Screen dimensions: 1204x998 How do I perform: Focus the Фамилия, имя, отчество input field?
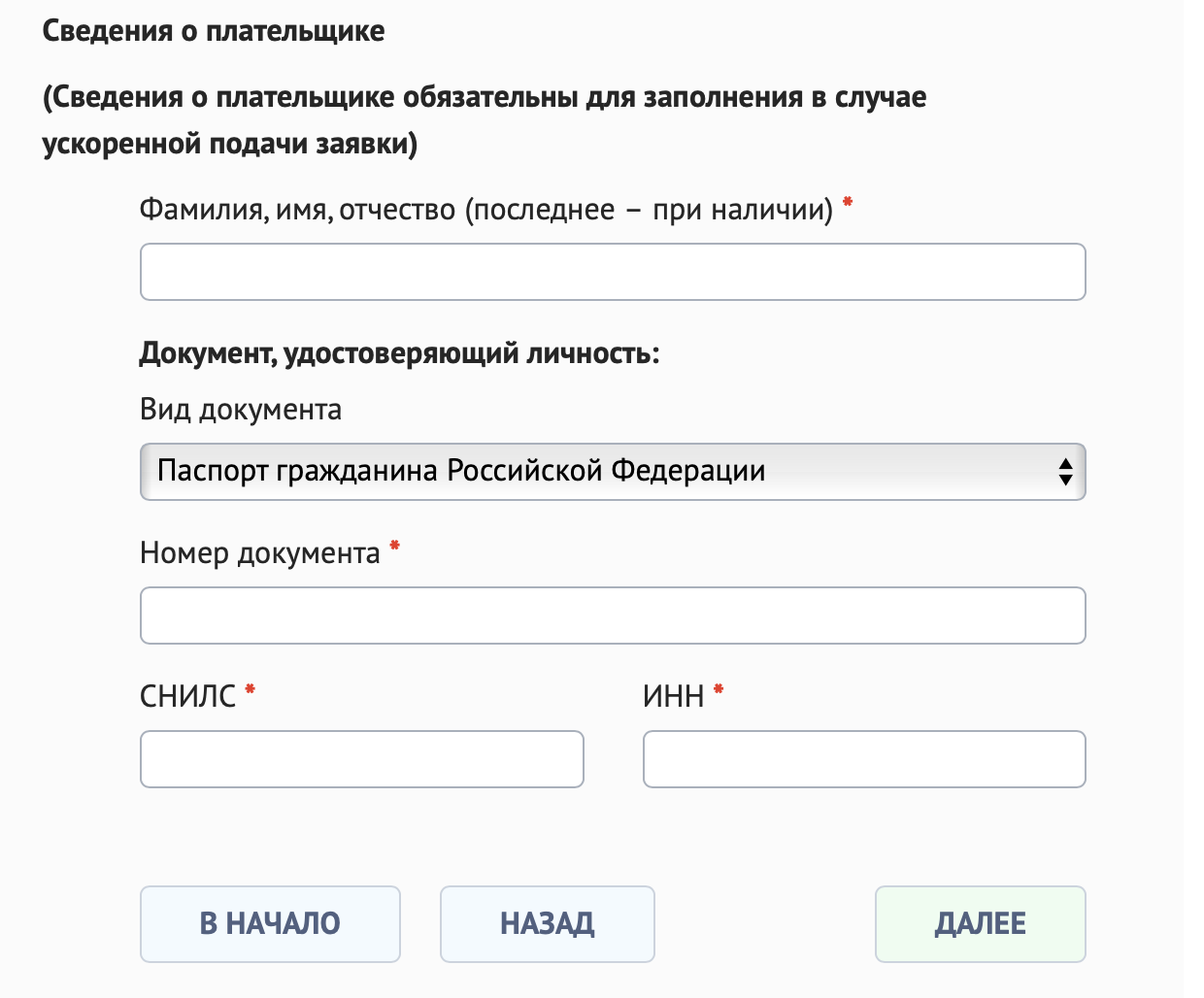(612, 272)
